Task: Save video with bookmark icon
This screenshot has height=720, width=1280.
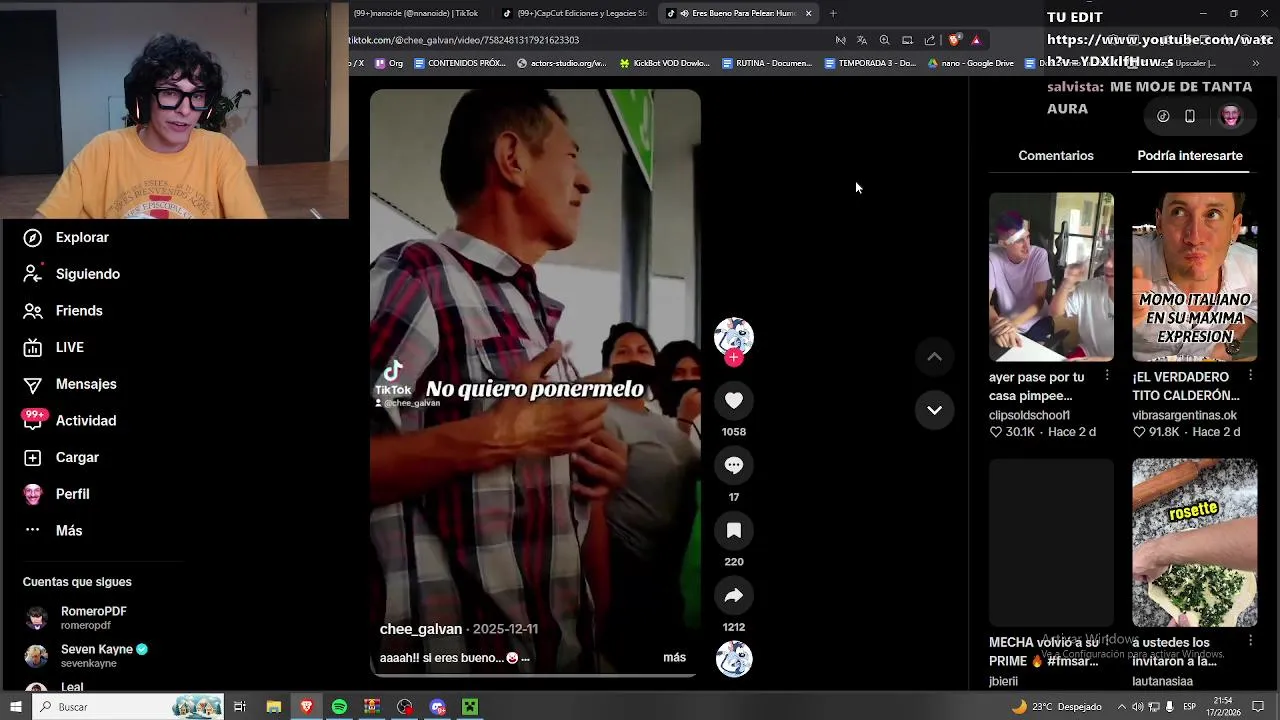Action: click(x=734, y=530)
